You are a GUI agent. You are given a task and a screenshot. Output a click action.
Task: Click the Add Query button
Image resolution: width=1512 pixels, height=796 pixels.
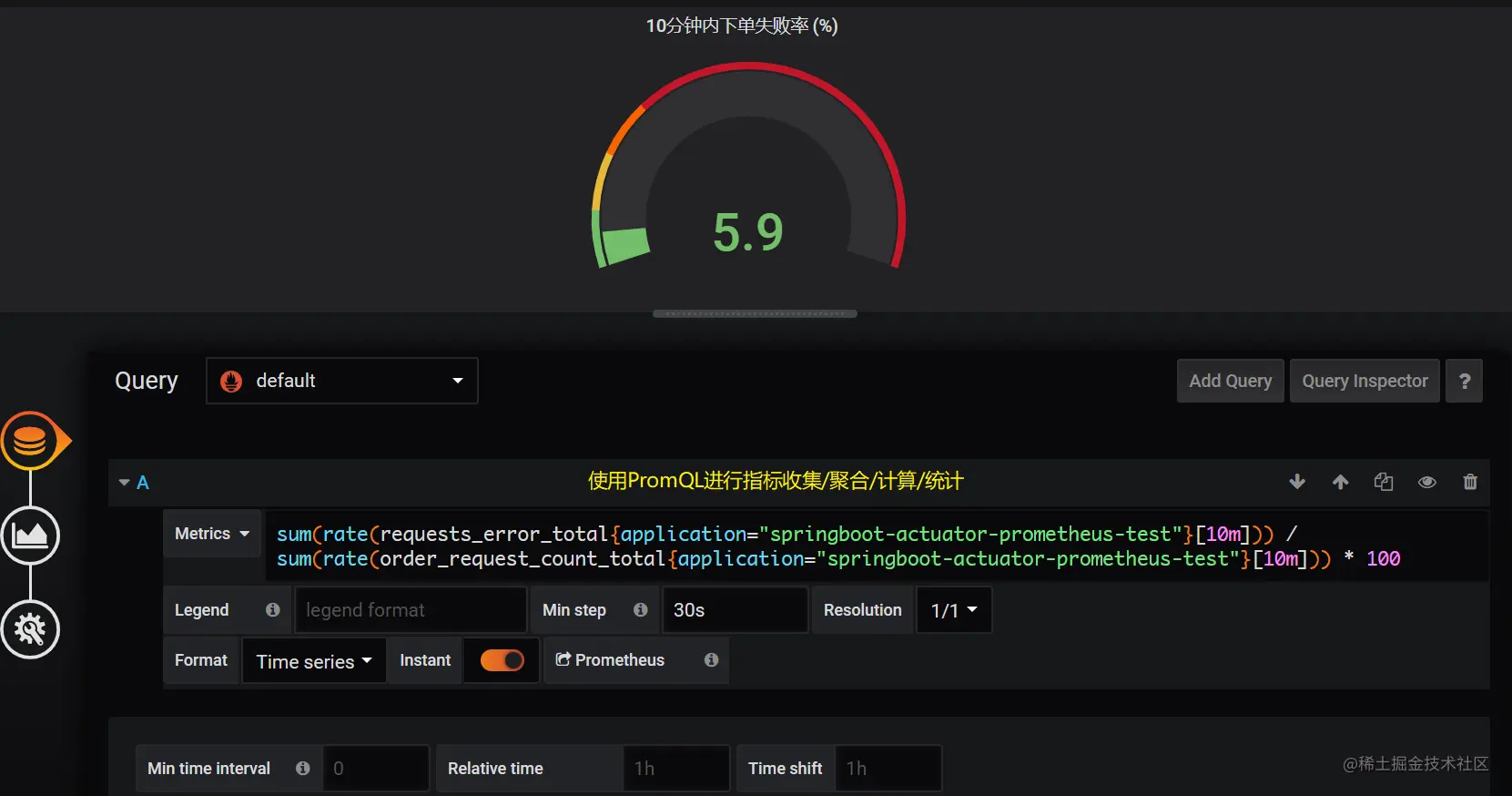pyautogui.click(x=1231, y=381)
